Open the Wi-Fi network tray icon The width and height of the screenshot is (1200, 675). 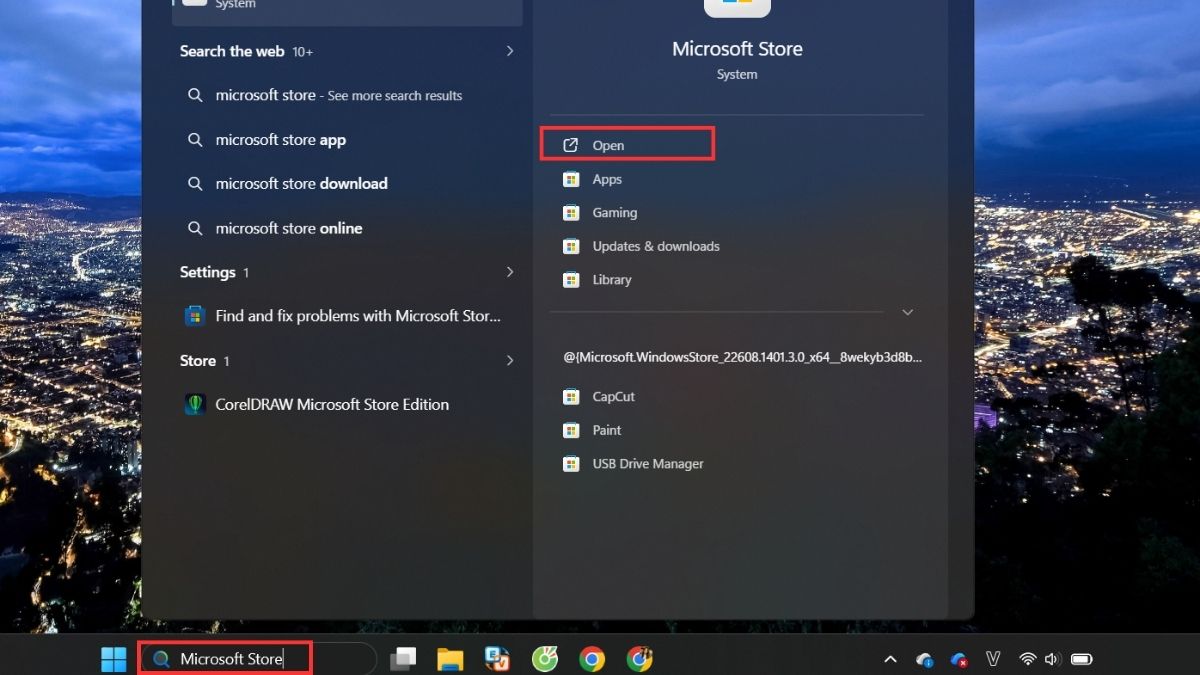coord(1027,660)
